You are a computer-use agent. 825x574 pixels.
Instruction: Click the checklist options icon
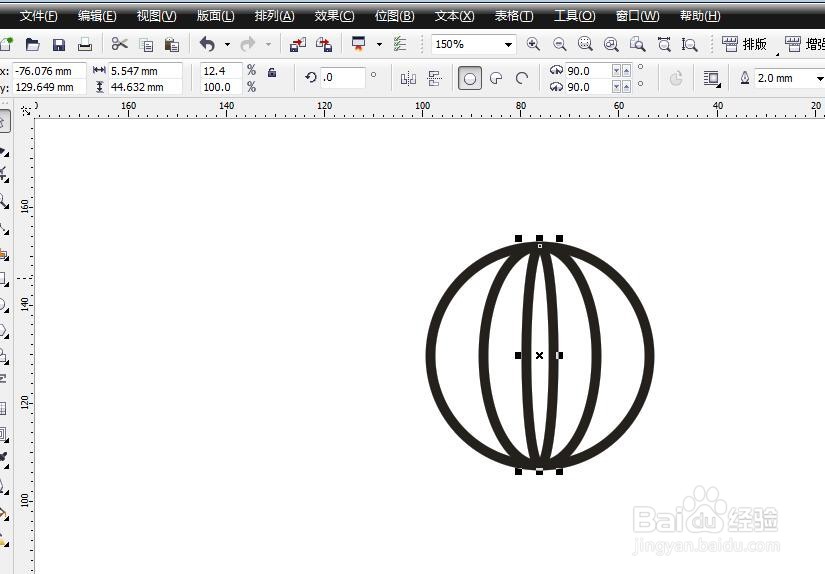pos(400,44)
